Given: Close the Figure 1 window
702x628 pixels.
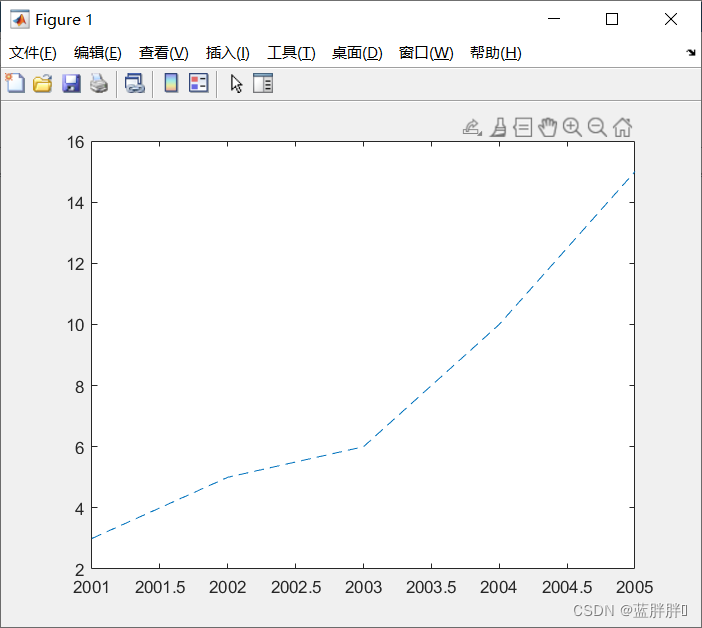Looking at the screenshot, I should (671, 19).
